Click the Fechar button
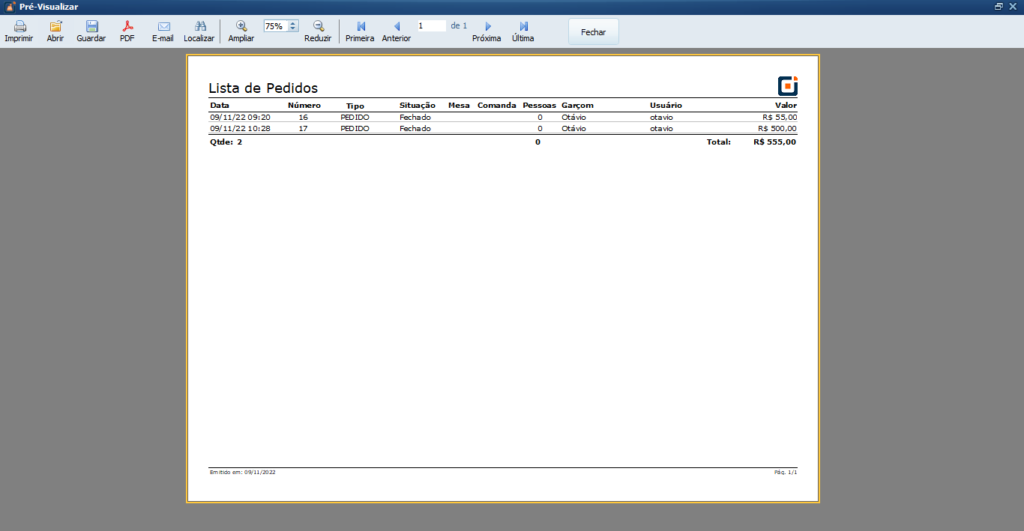The width and height of the screenshot is (1024, 531). tap(593, 32)
